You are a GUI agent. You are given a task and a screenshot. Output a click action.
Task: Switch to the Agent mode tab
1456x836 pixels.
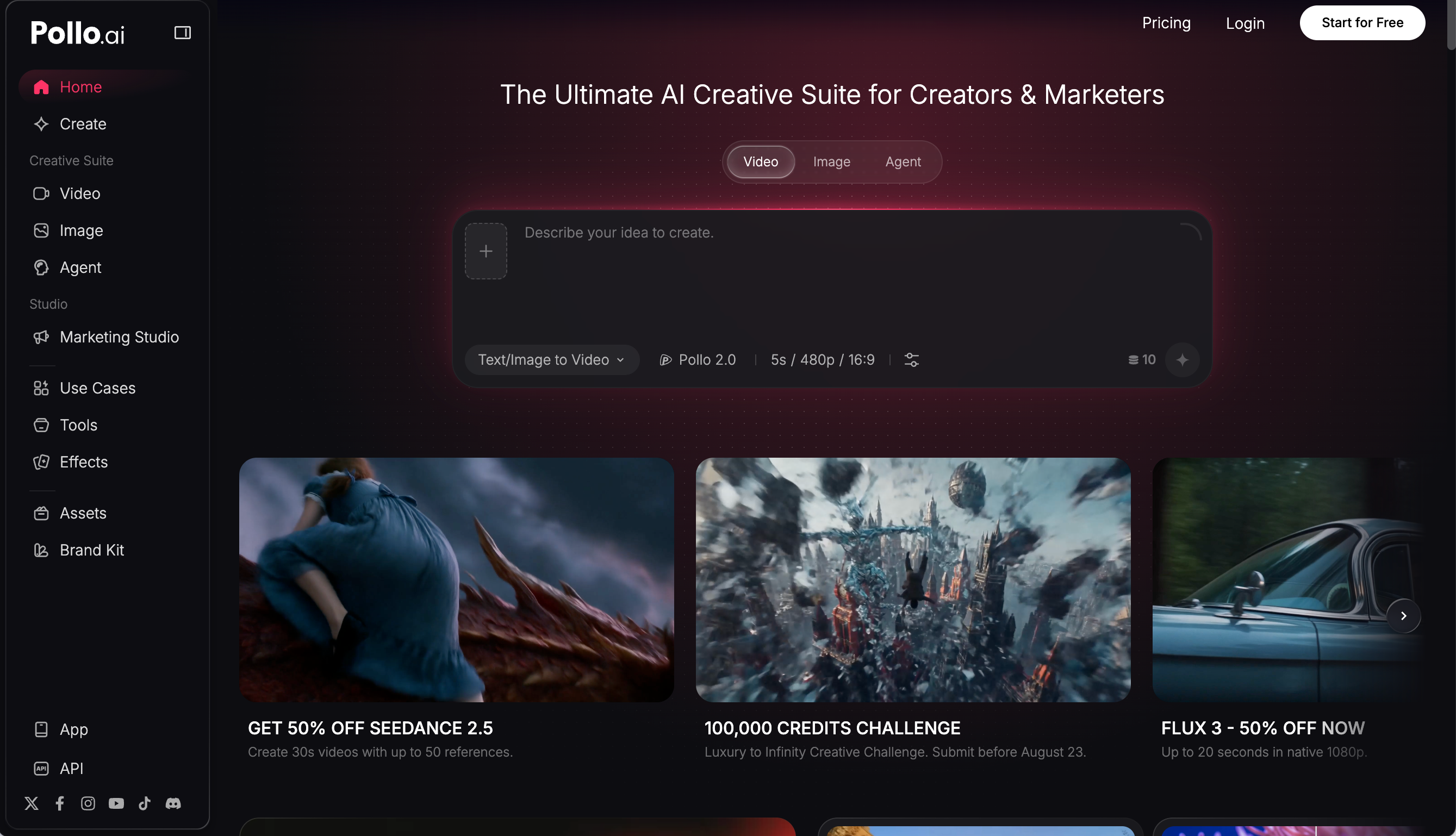click(x=903, y=162)
